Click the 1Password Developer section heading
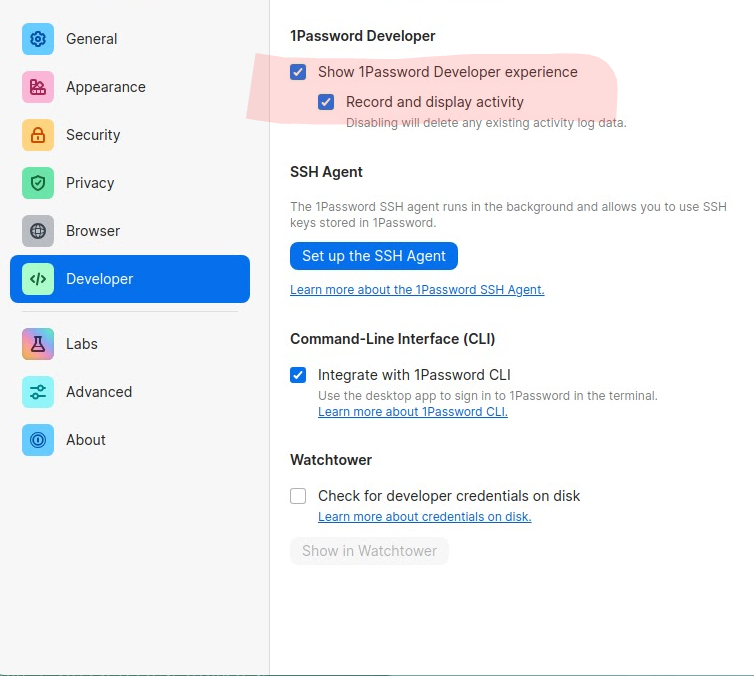Viewport: 754px width, 676px height. pyautogui.click(x=363, y=36)
